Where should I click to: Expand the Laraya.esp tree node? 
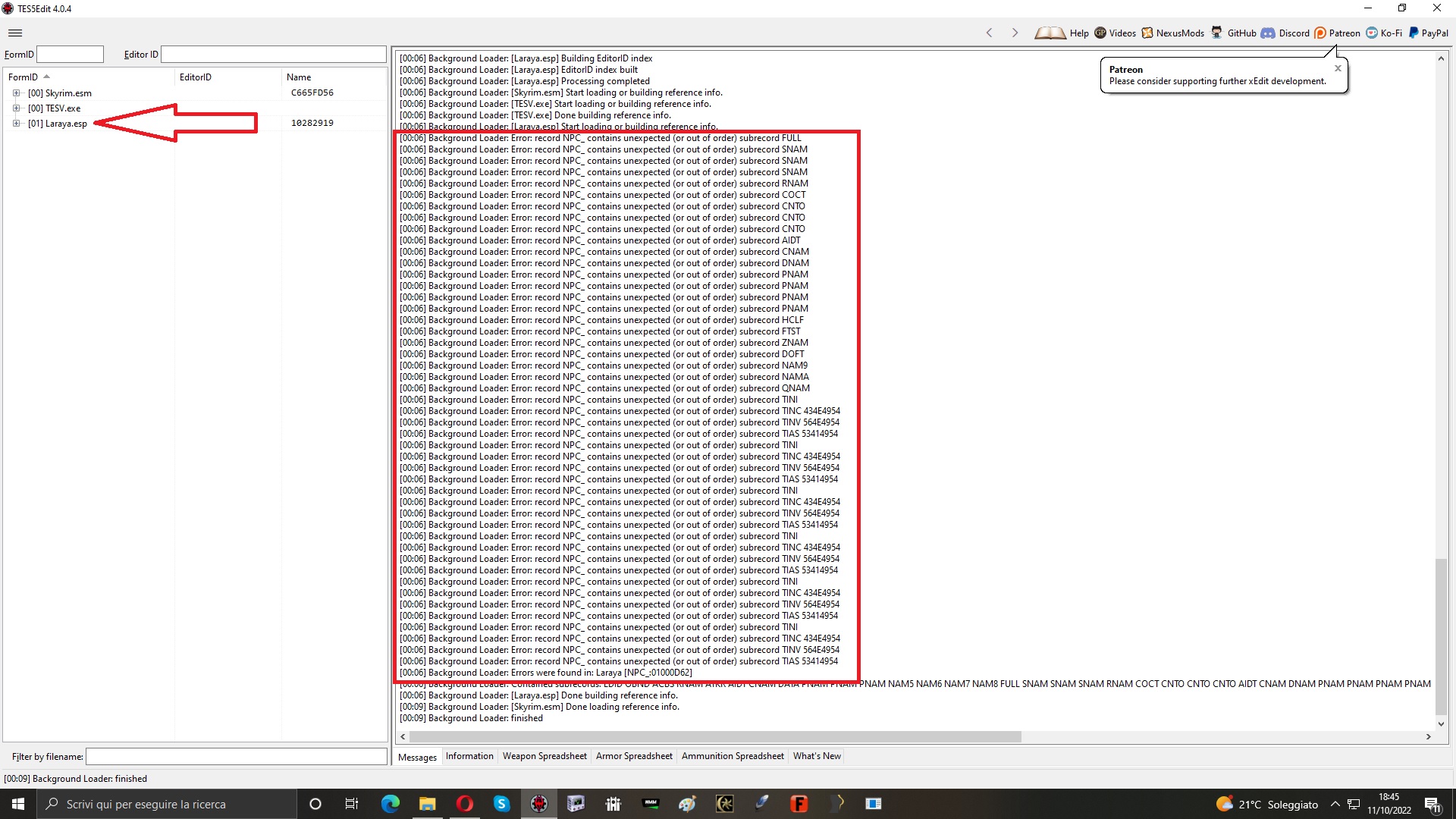tap(16, 124)
